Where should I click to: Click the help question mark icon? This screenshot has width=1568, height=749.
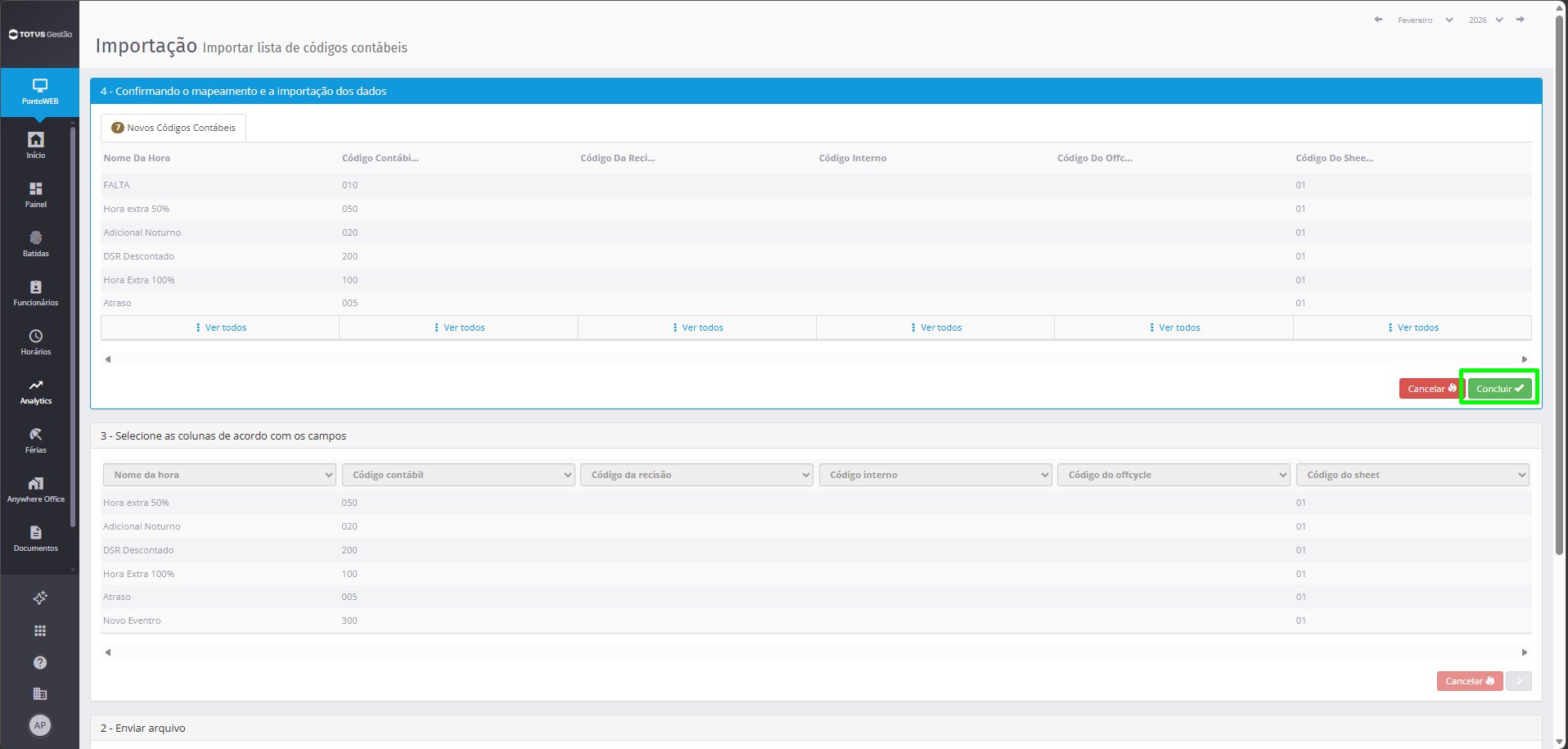tap(39, 662)
